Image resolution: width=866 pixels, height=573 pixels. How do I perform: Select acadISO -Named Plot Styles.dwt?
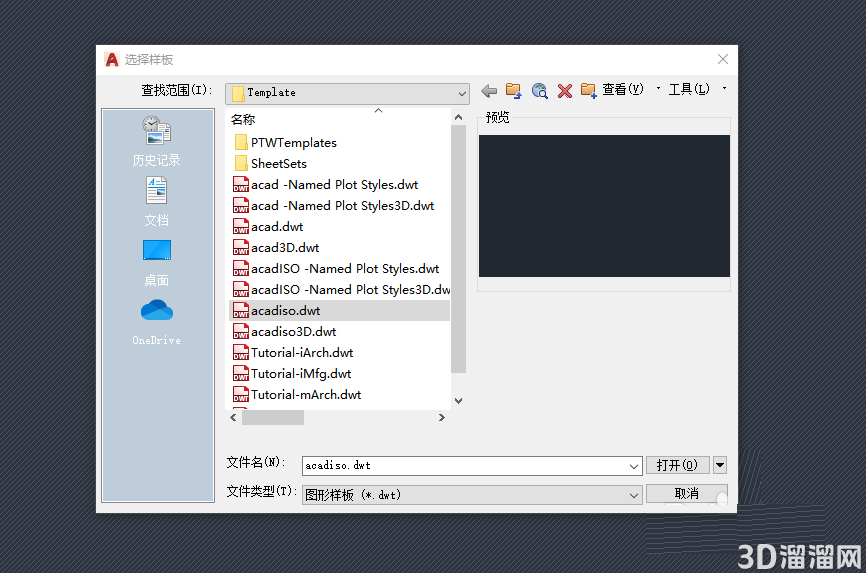click(x=345, y=269)
